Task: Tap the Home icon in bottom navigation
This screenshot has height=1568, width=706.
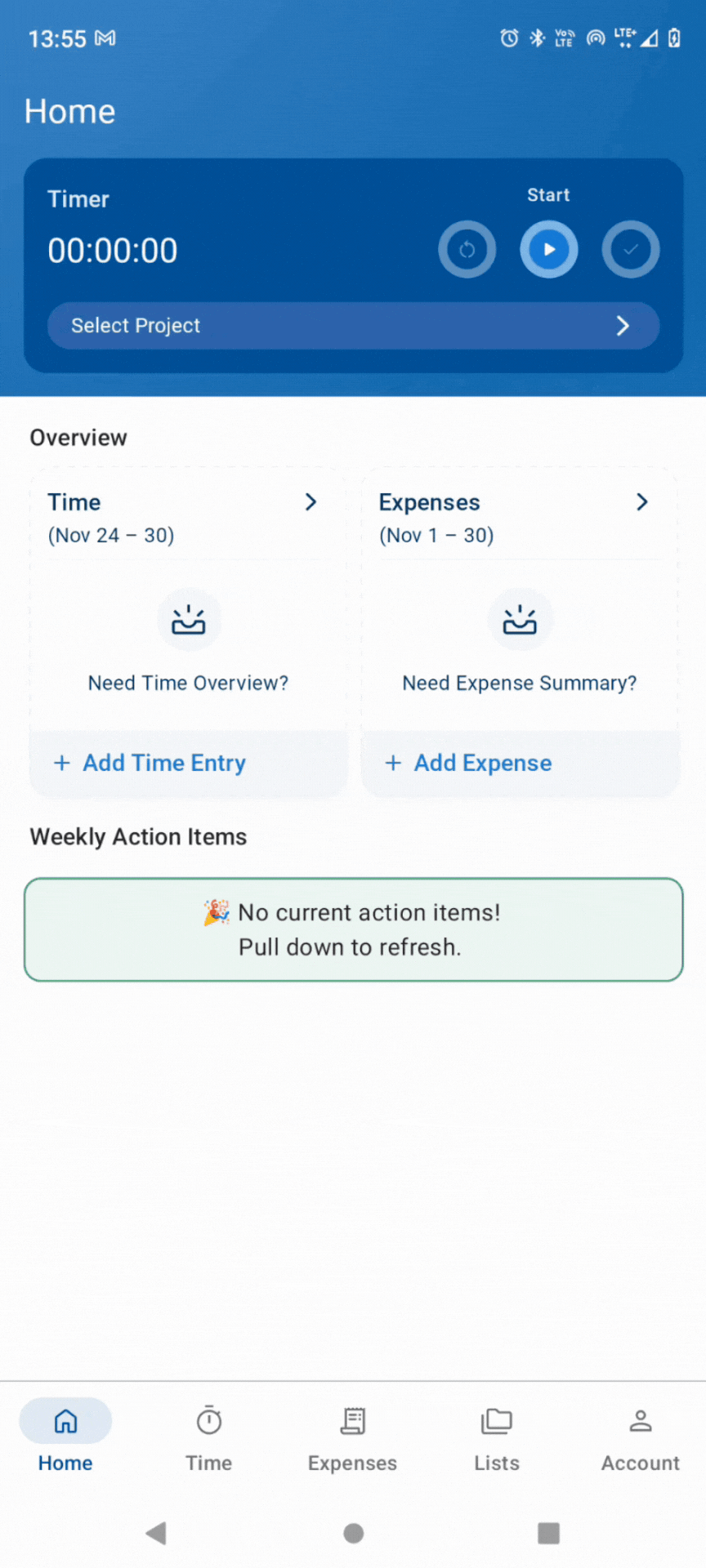Action: pos(65,1423)
